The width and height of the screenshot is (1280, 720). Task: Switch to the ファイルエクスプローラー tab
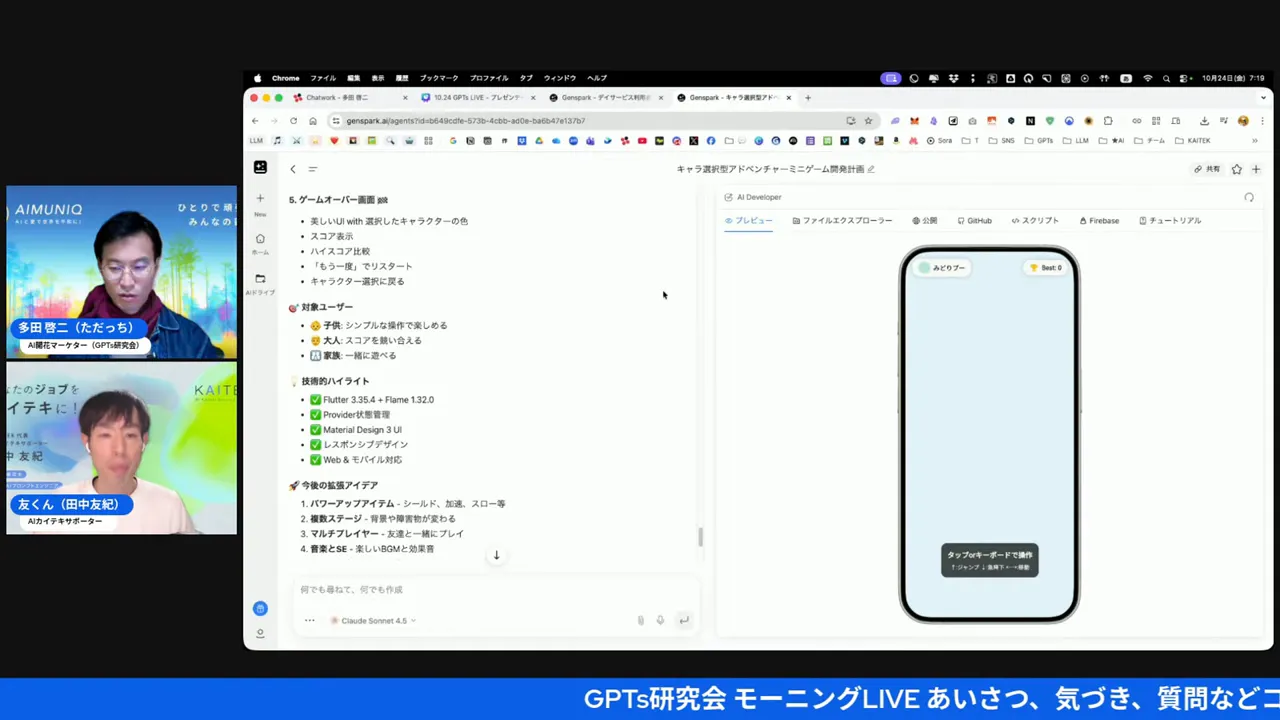pos(842,221)
